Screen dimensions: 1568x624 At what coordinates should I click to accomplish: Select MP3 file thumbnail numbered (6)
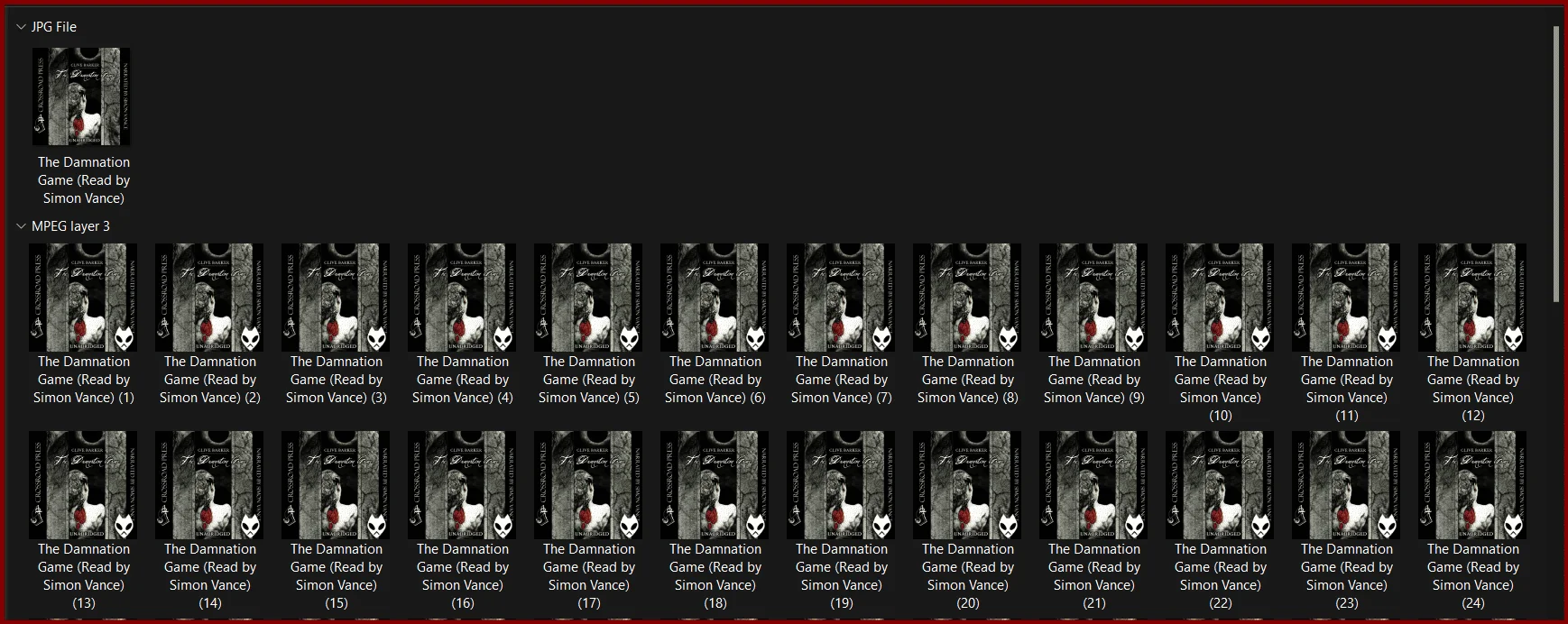[x=715, y=298]
